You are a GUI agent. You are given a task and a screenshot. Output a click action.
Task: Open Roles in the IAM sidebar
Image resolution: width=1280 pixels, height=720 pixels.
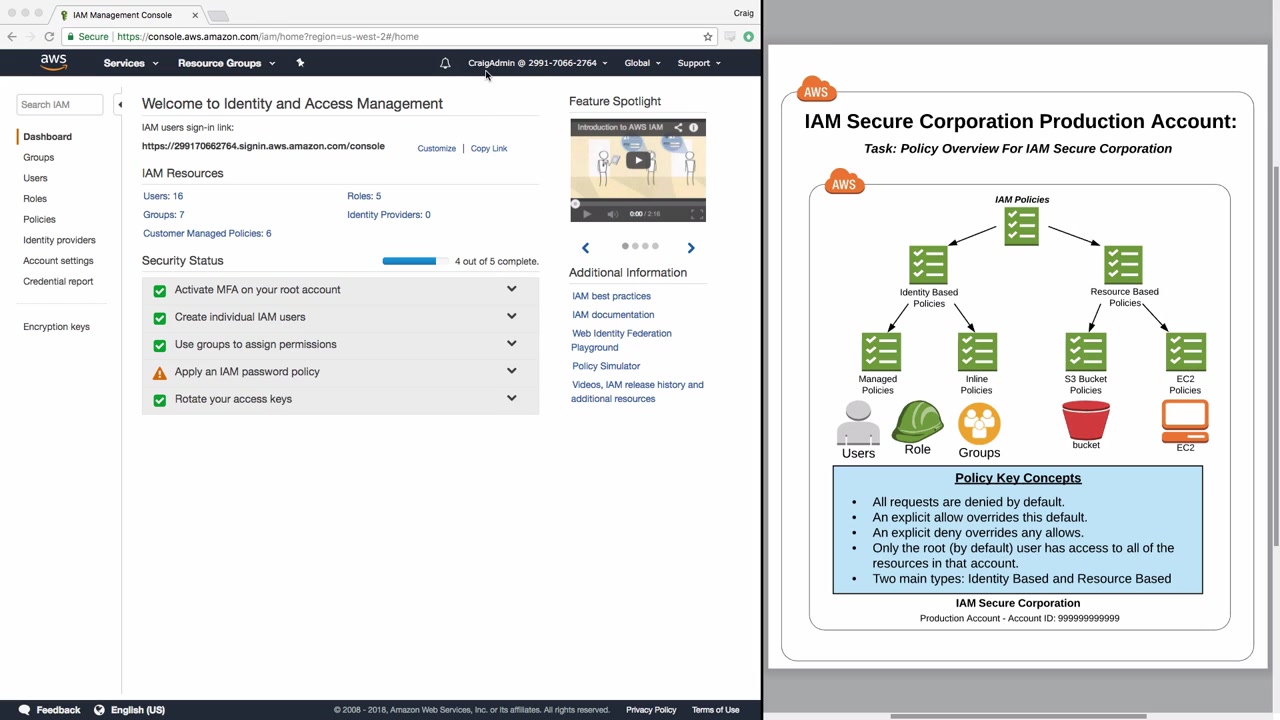click(x=35, y=199)
